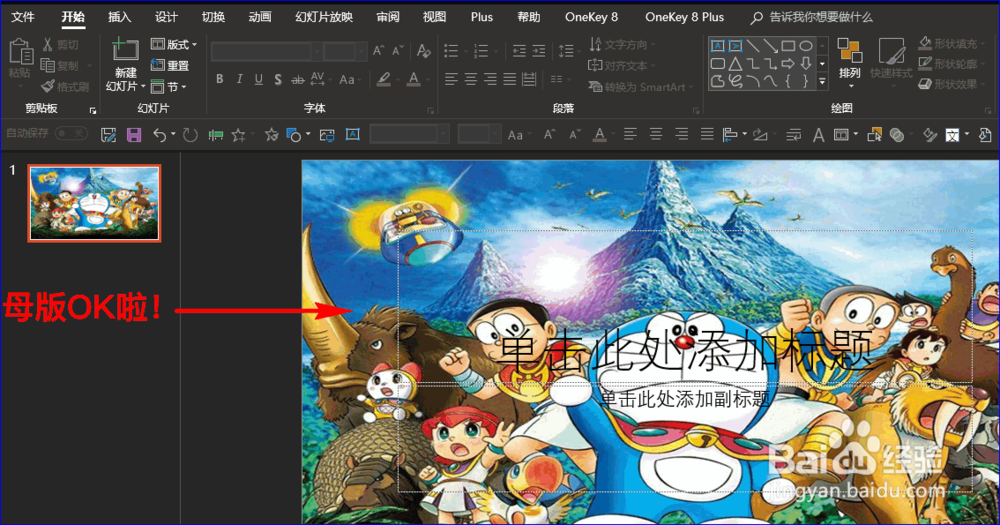Click quick toolbar font color A
This screenshot has width=1000, height=525.
pyautogui.click(x=599, y=135)
